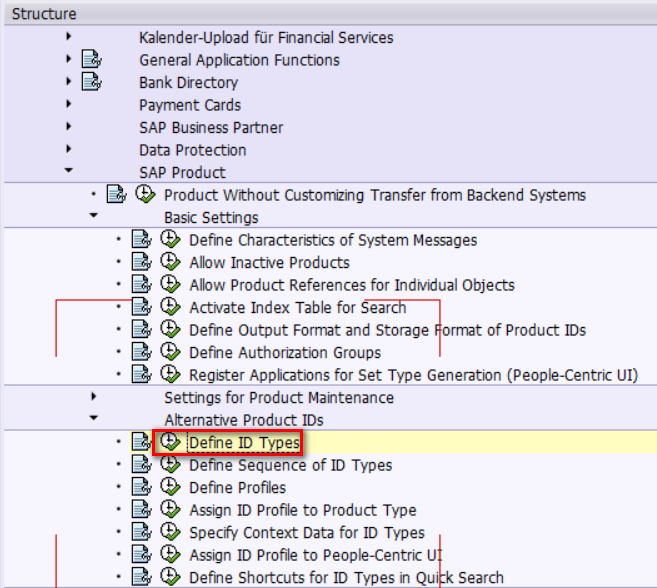Execute Allow Product References for Individual Objects
657x588 pixels.
[170, 285]
